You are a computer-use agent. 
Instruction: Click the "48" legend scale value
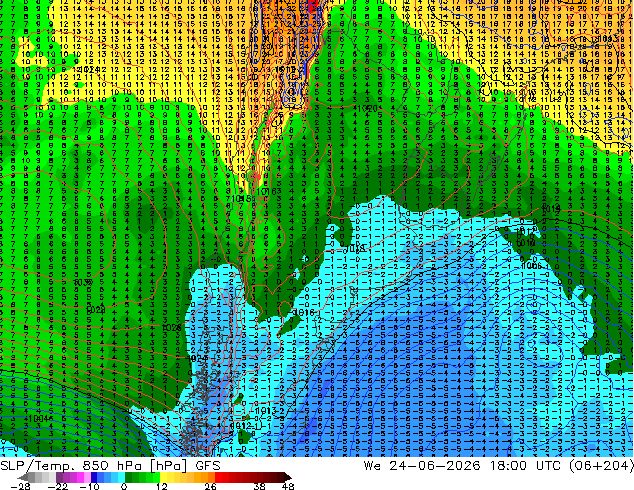(288, 486)
